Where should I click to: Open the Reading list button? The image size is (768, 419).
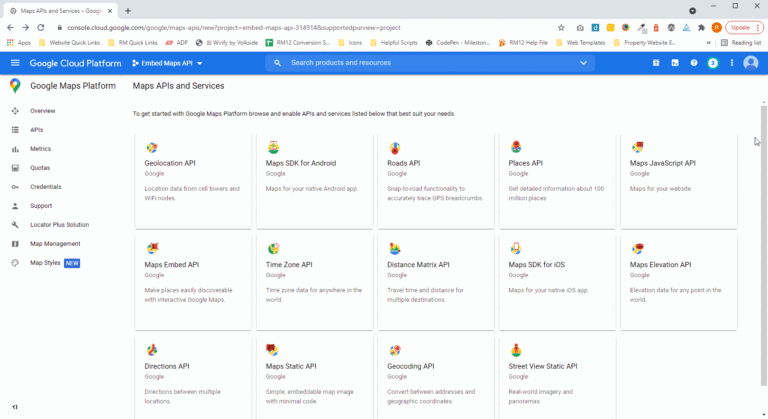(741, 43)
